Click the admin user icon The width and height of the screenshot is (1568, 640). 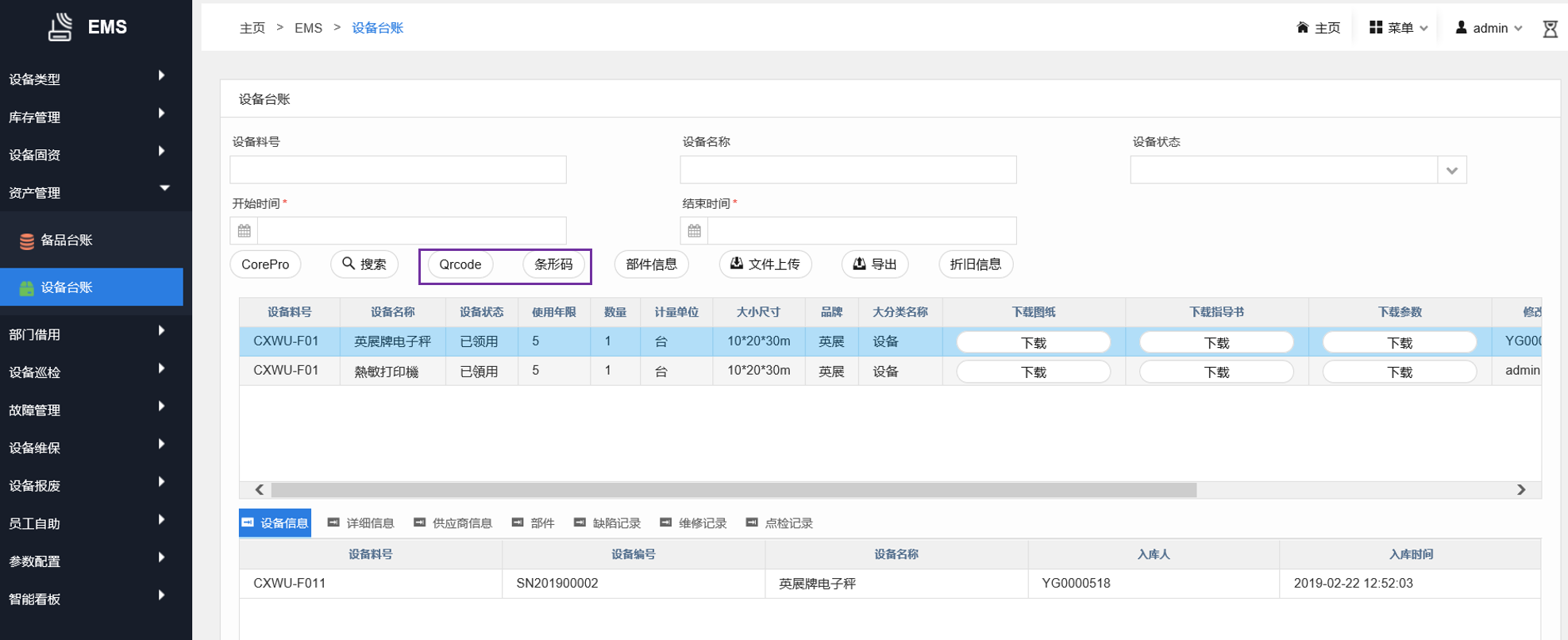pyautogui.click(x=1461, y=28)
